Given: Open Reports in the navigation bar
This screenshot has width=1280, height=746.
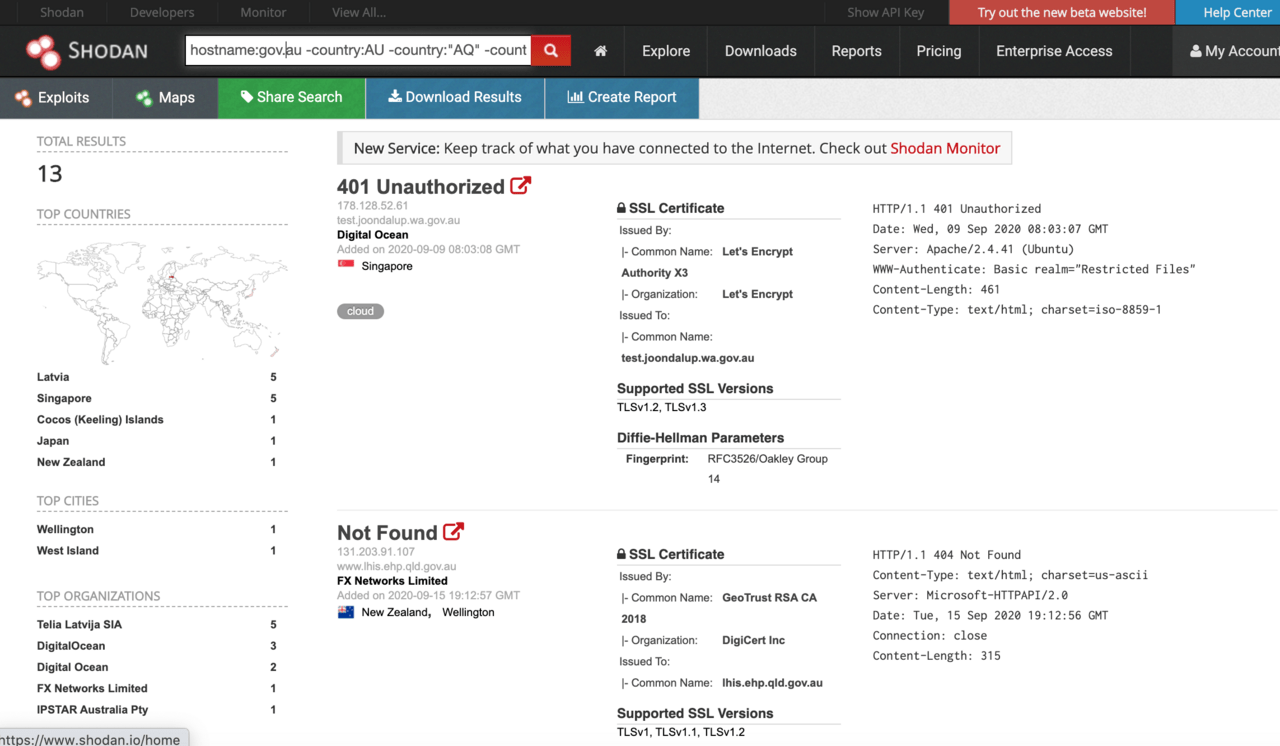Looking at the screenshot, I should pyautogui.click(x=857, y=51).
